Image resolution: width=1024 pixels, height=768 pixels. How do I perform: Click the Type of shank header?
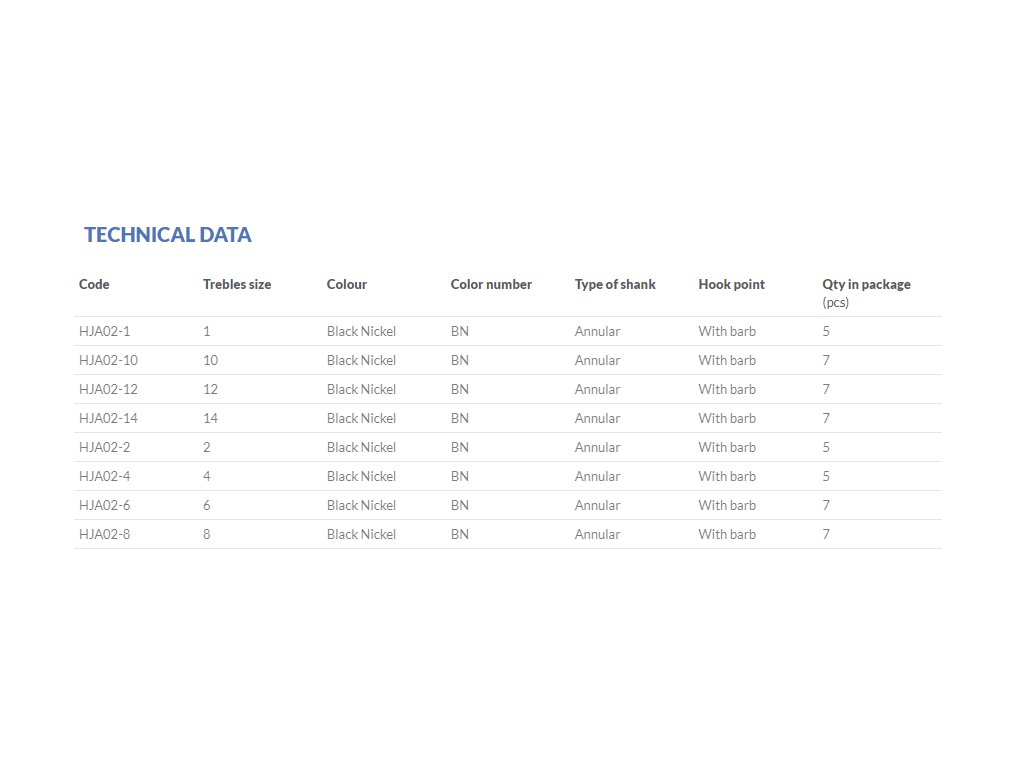(615, 284)
